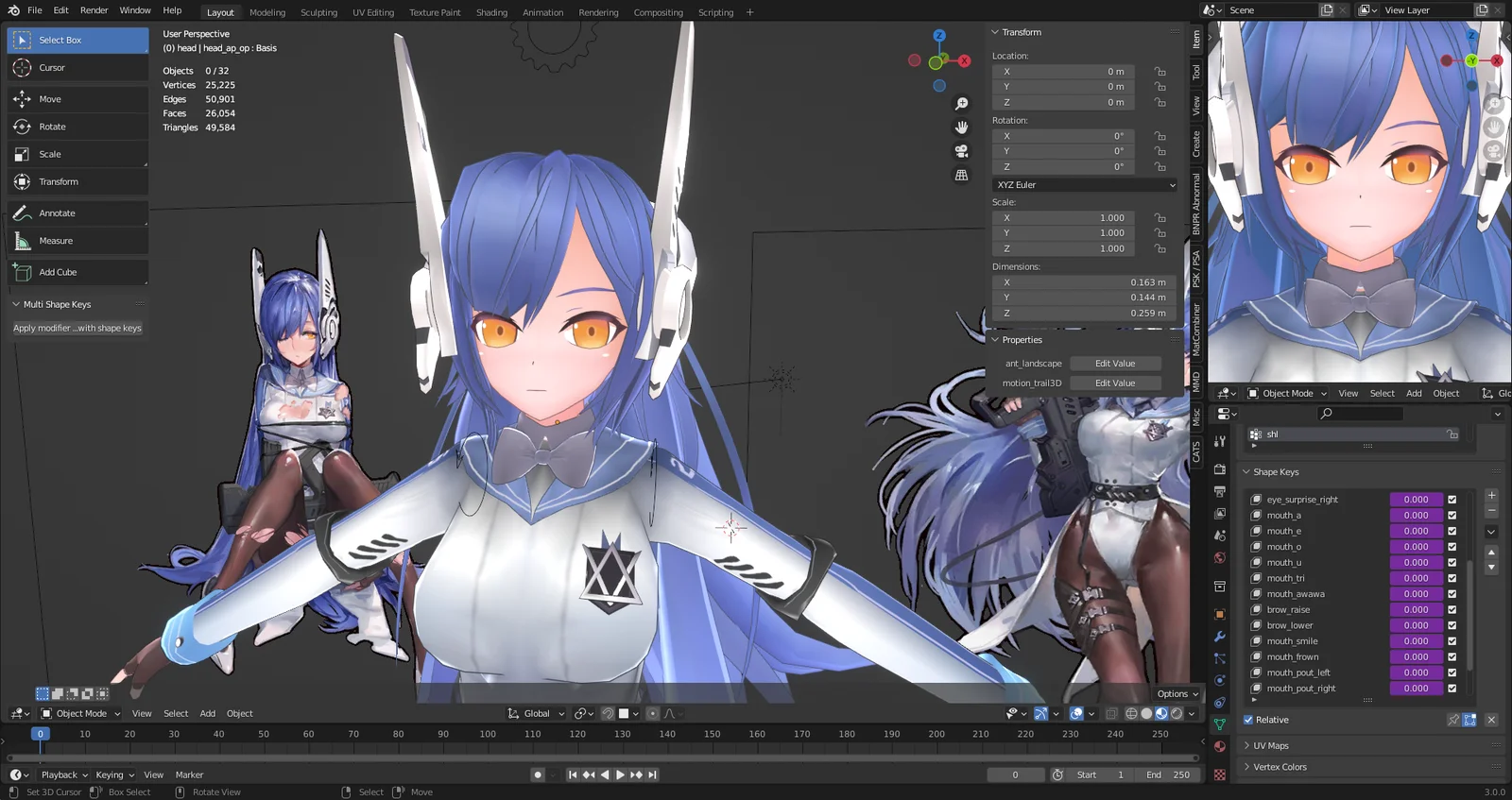
Task: Open the Playback menu in timeline
Action: (x=64, y=774)
